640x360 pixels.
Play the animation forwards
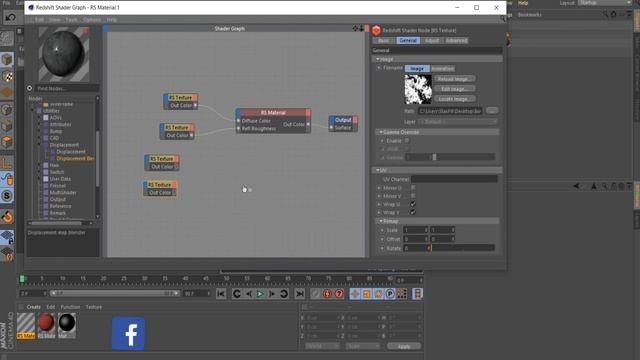click(260, 294)
